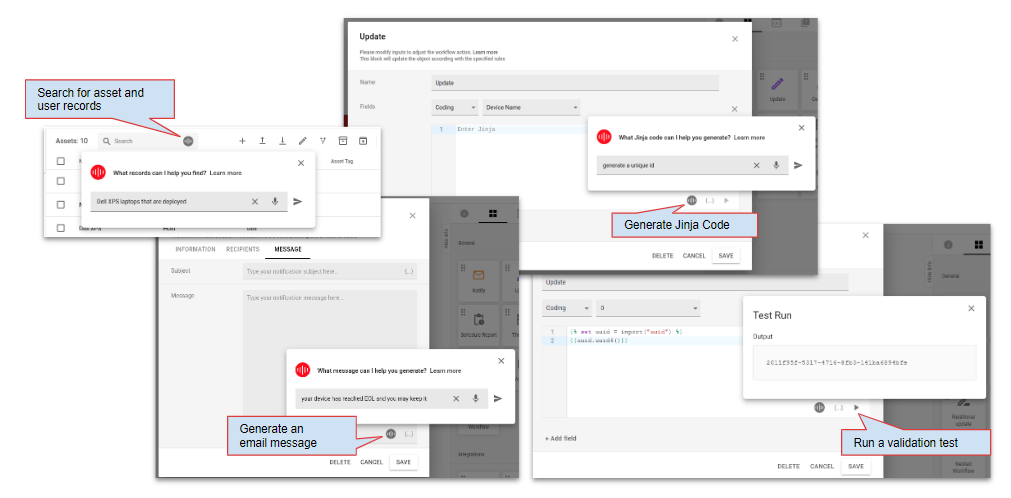Check the third asset row checkbox
The image size is (1011, 498).
[x=61, y=228]
